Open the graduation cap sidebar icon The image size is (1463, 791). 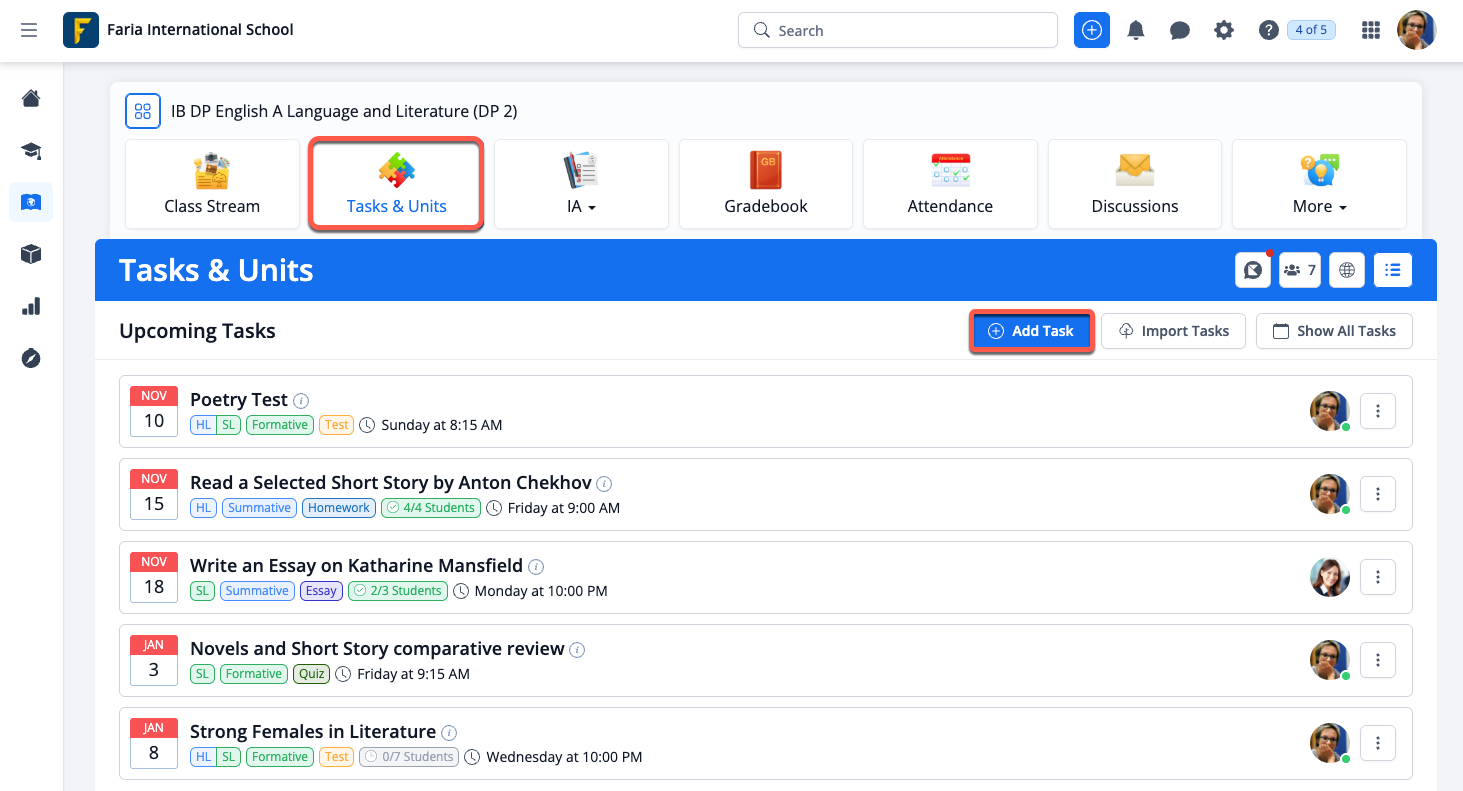[x=31, y=151]
